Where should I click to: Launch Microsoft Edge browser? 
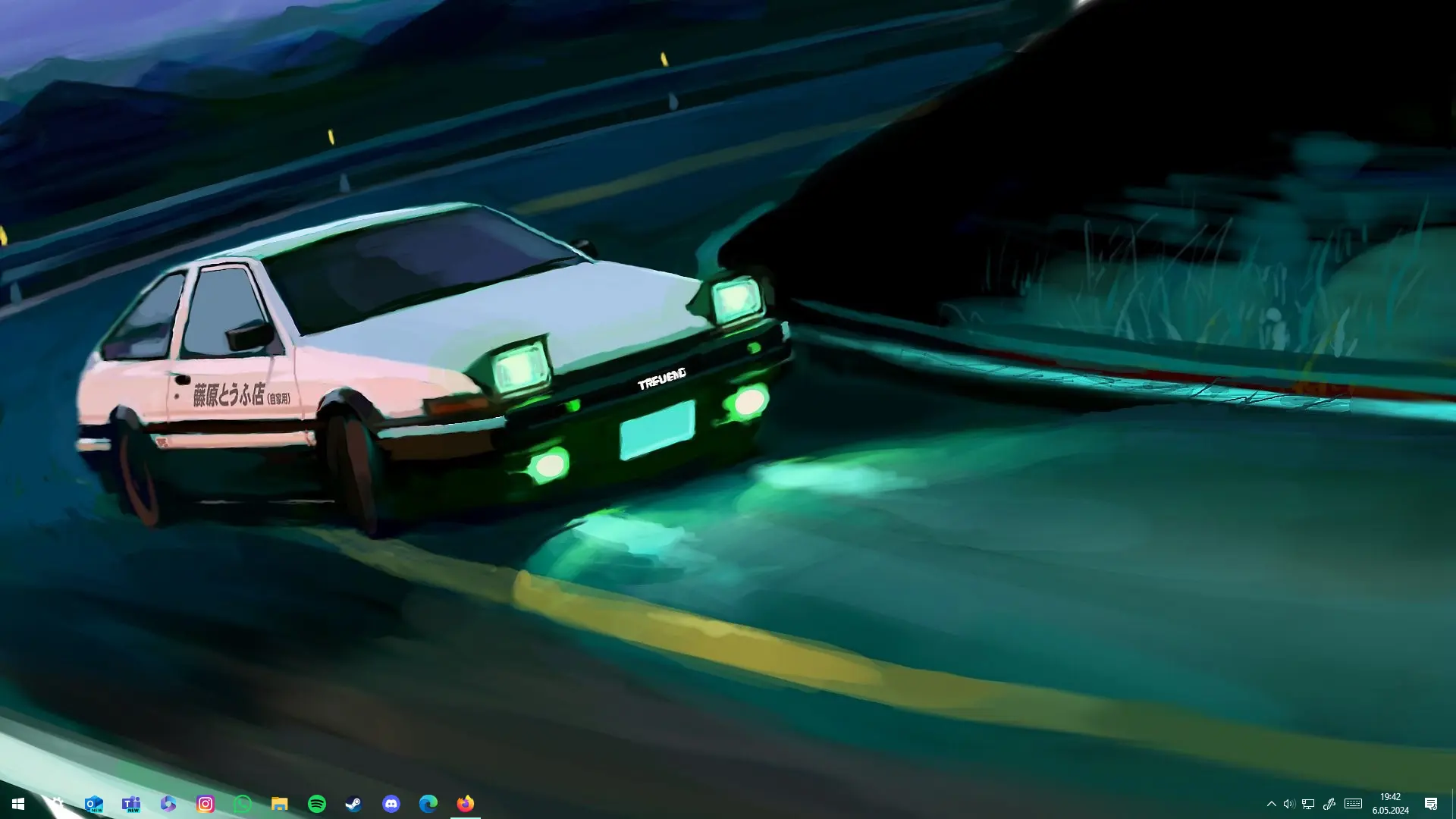pos(428,804)
